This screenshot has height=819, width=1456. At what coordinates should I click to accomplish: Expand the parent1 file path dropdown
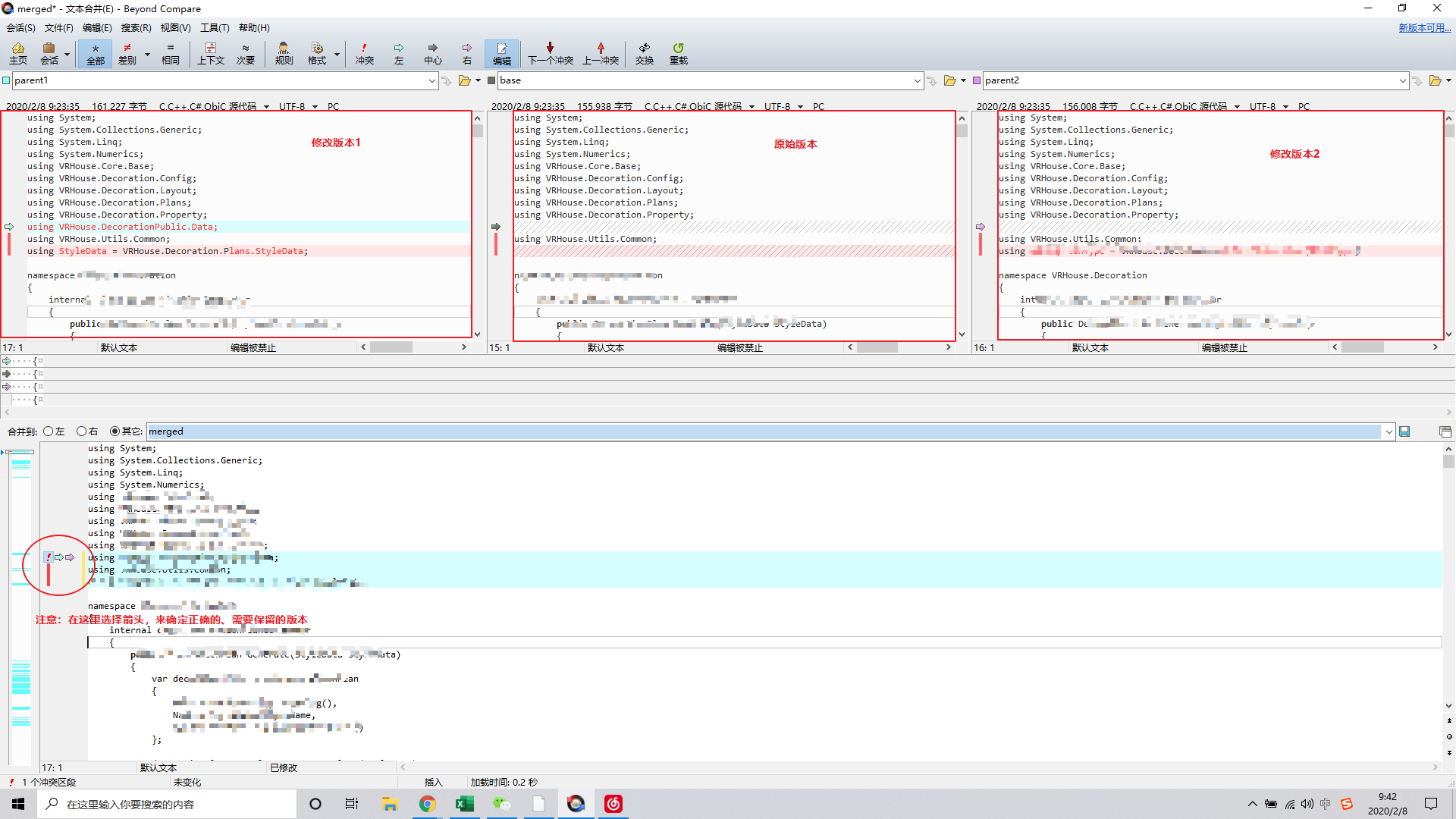pyautogui.click(x=431, y=80)
